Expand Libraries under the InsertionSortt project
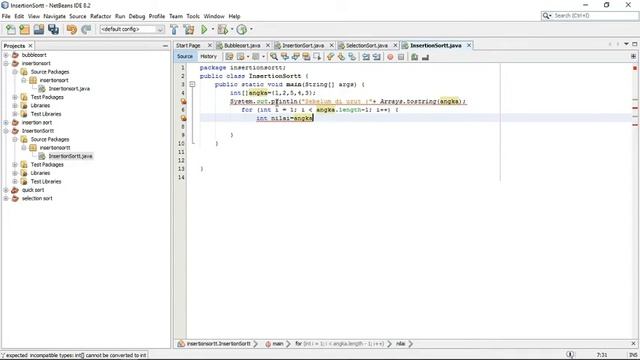The image size is (640, 360). tap(15, 173)
